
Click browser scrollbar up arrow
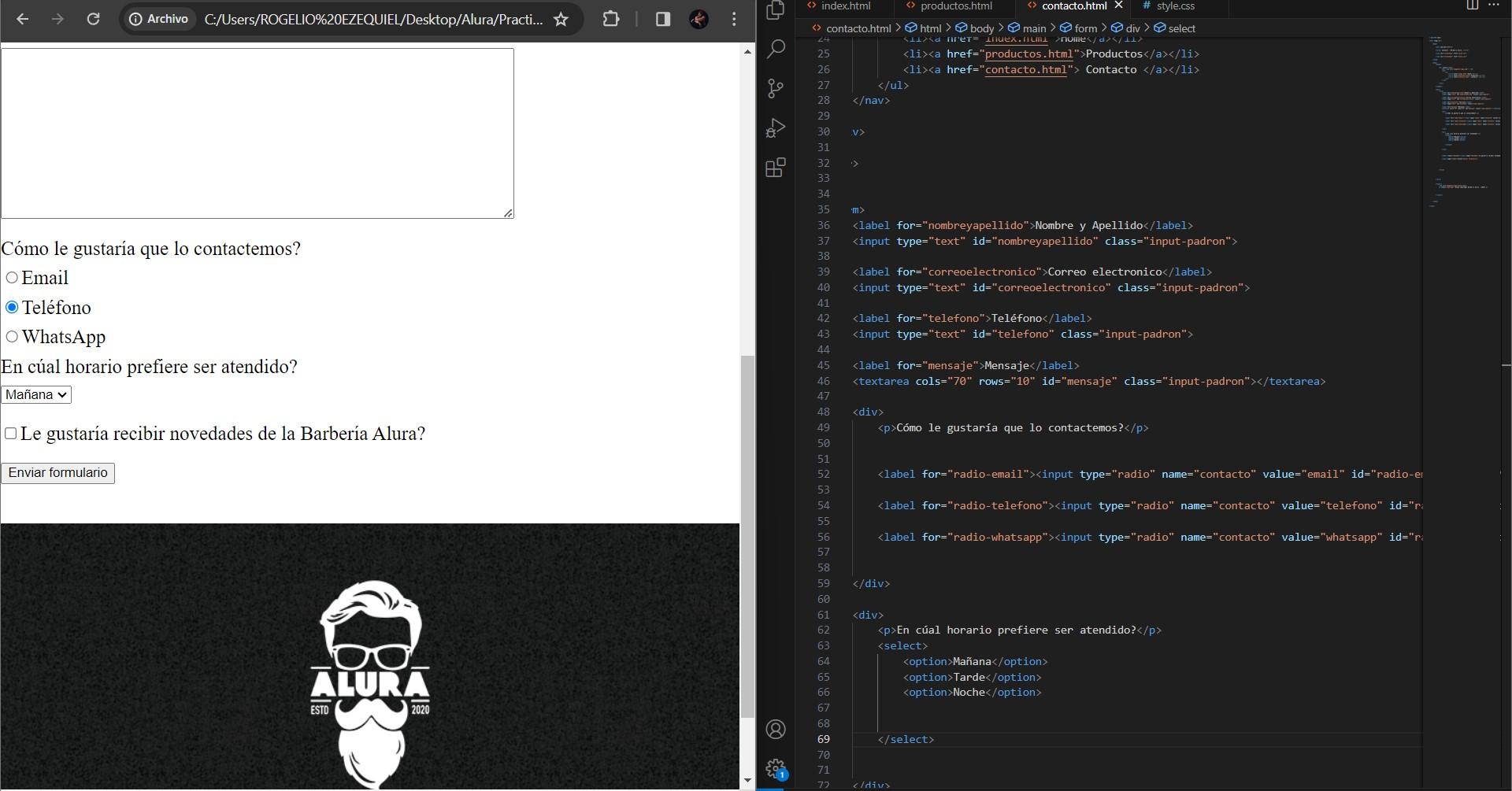point(747,52)
